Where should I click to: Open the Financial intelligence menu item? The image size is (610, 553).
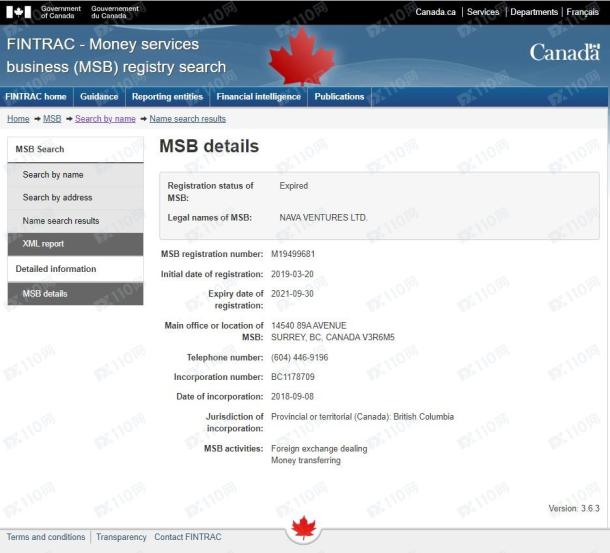pyautogui.click(x=258, y=97)
